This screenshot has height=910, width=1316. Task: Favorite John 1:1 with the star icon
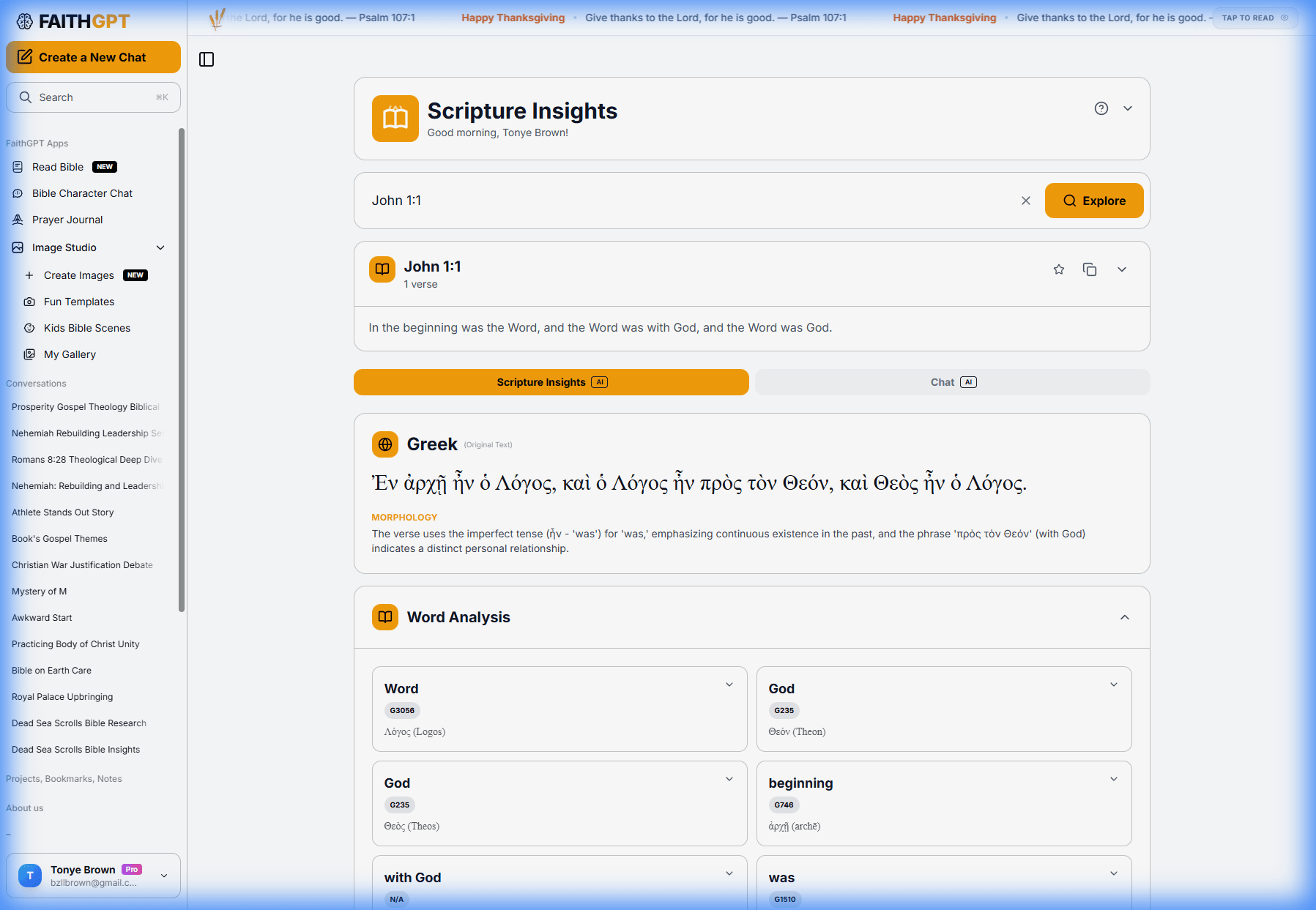1059,269
